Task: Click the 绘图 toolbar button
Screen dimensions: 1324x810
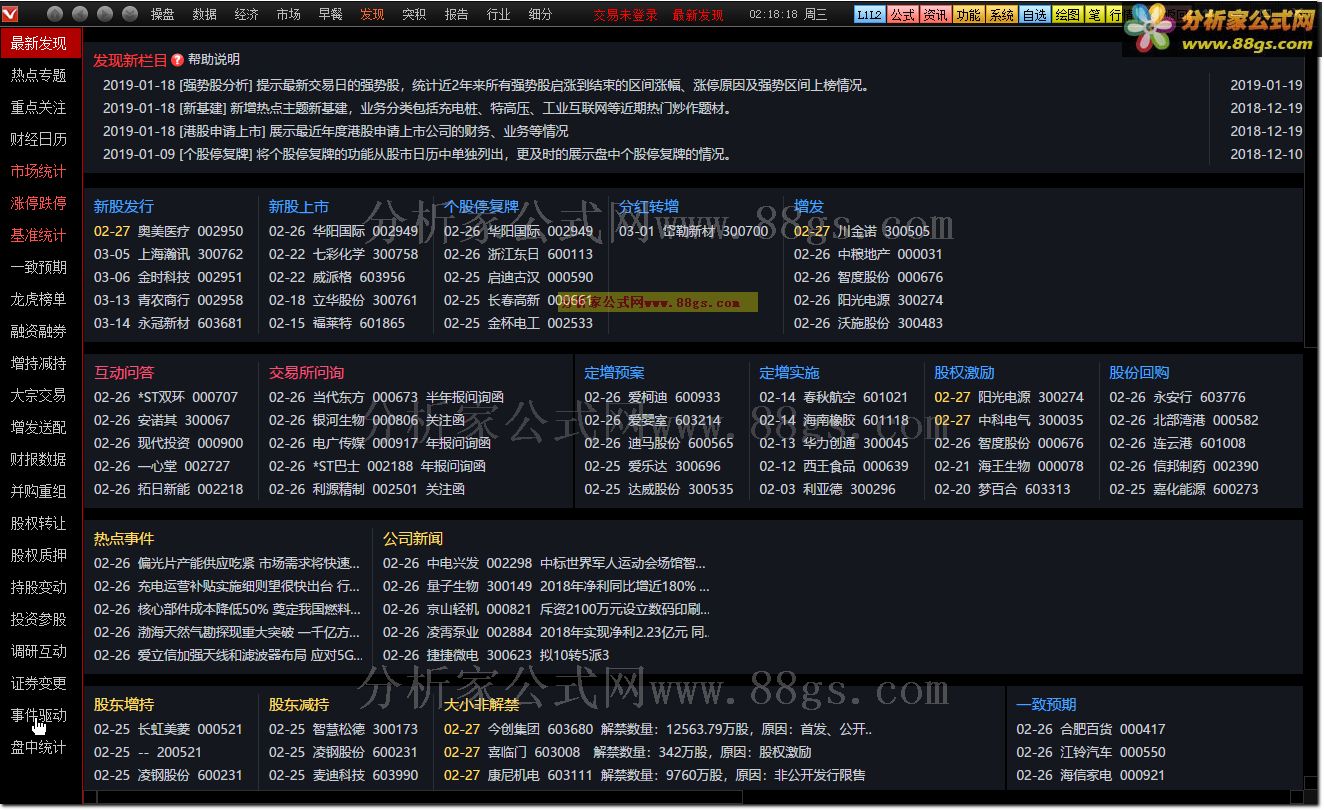Action: 1067,15
